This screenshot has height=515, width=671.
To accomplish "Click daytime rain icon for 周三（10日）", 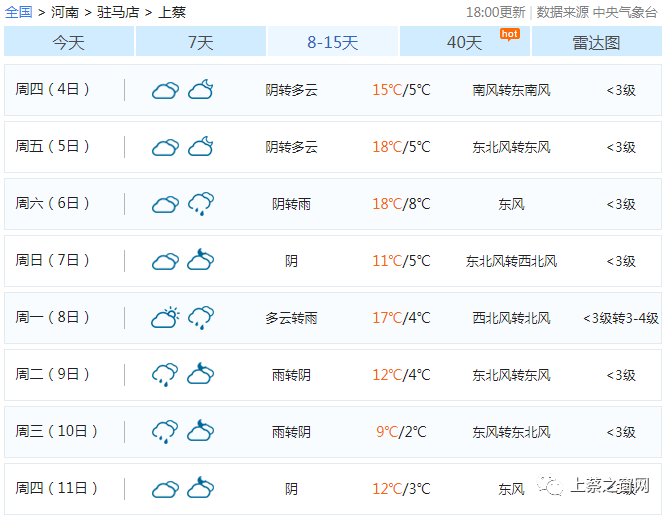I will pos(165,432).
